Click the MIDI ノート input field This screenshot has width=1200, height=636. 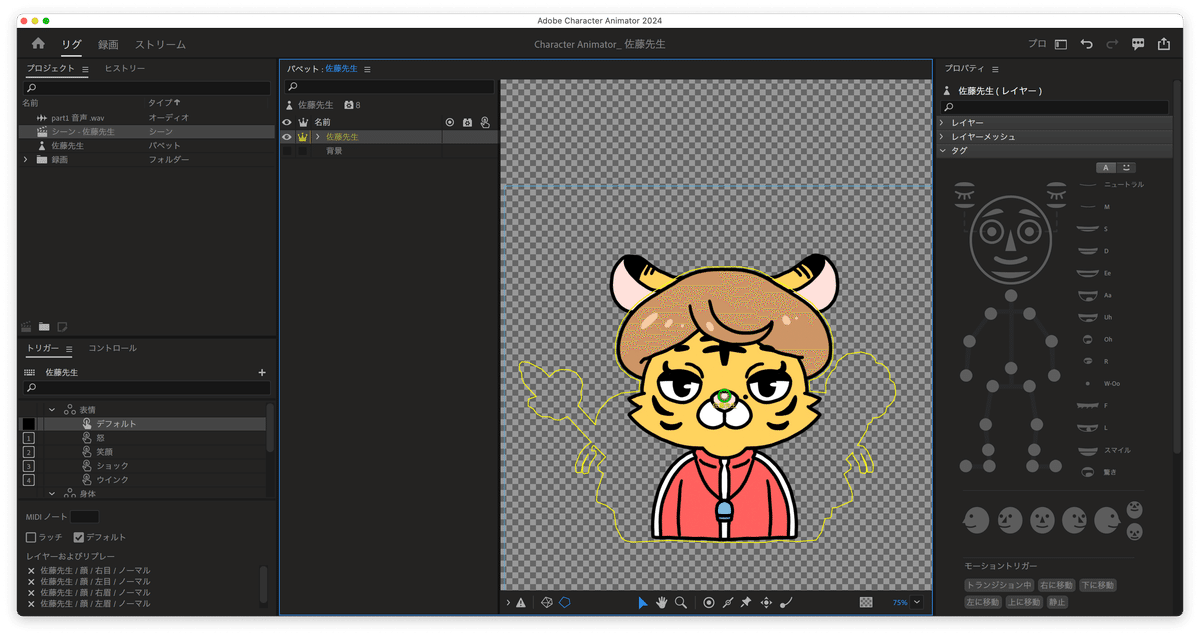[84, 516]
